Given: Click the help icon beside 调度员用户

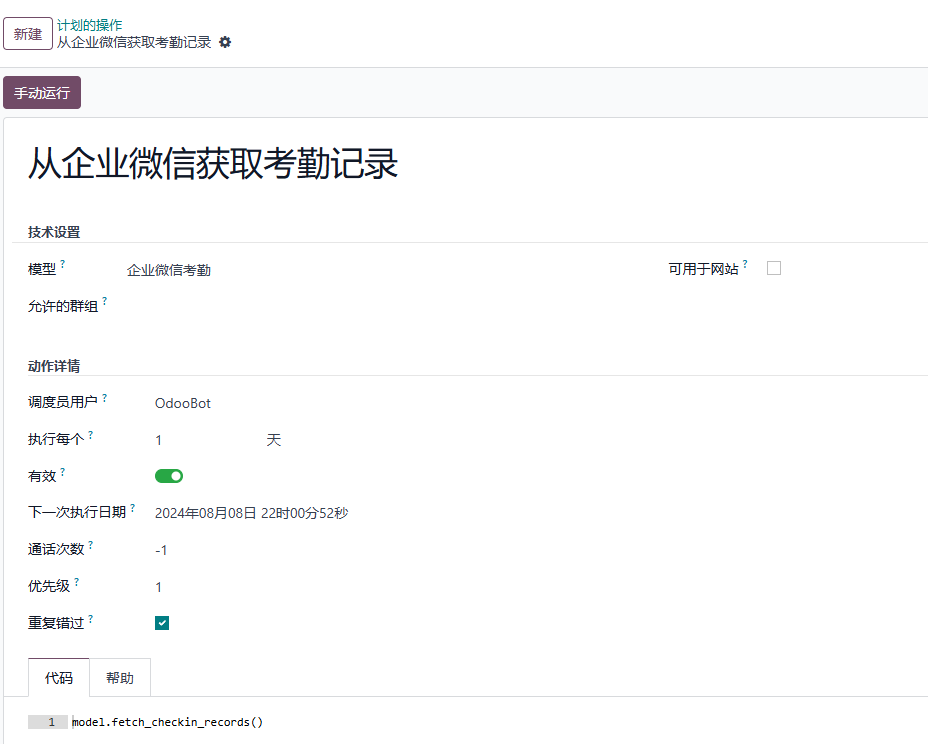Looking at the screenshot, I should coord(105,398).
